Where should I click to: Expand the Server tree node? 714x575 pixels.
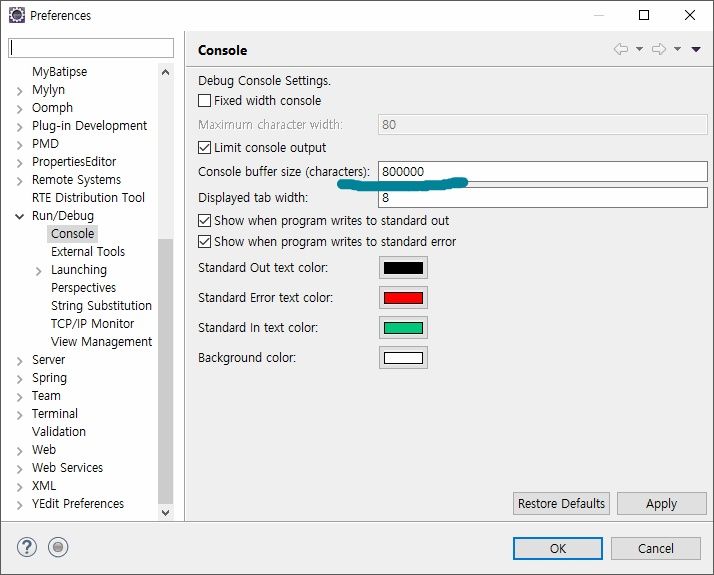coord(20,361)
